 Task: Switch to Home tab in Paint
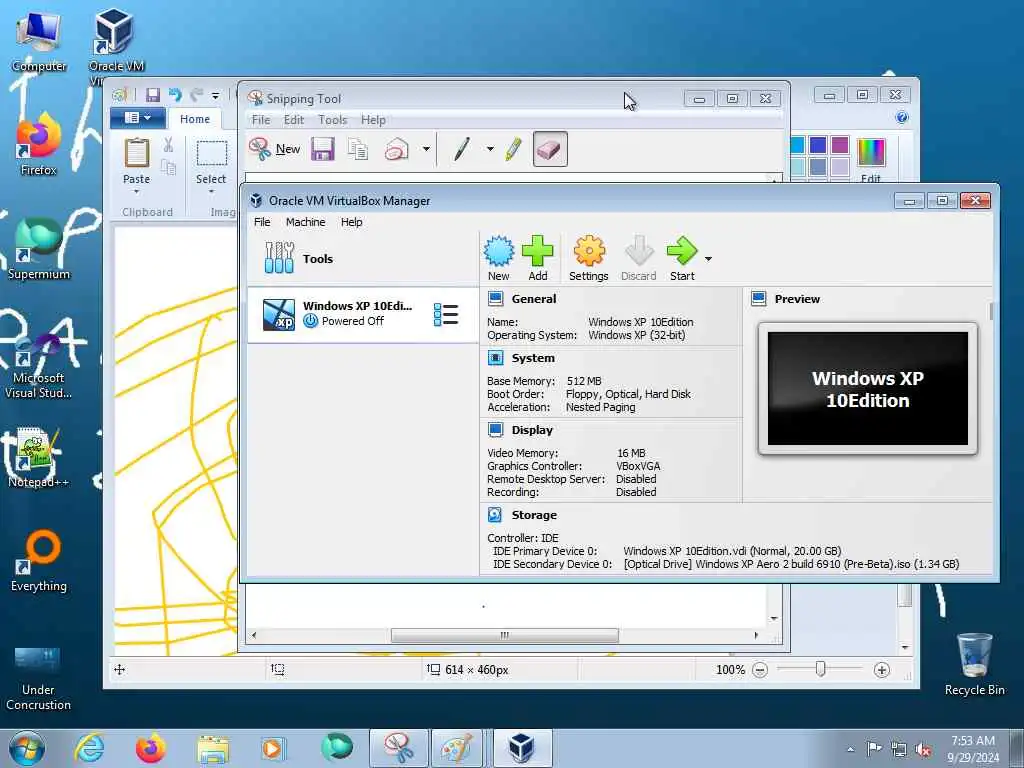point(195,119)
